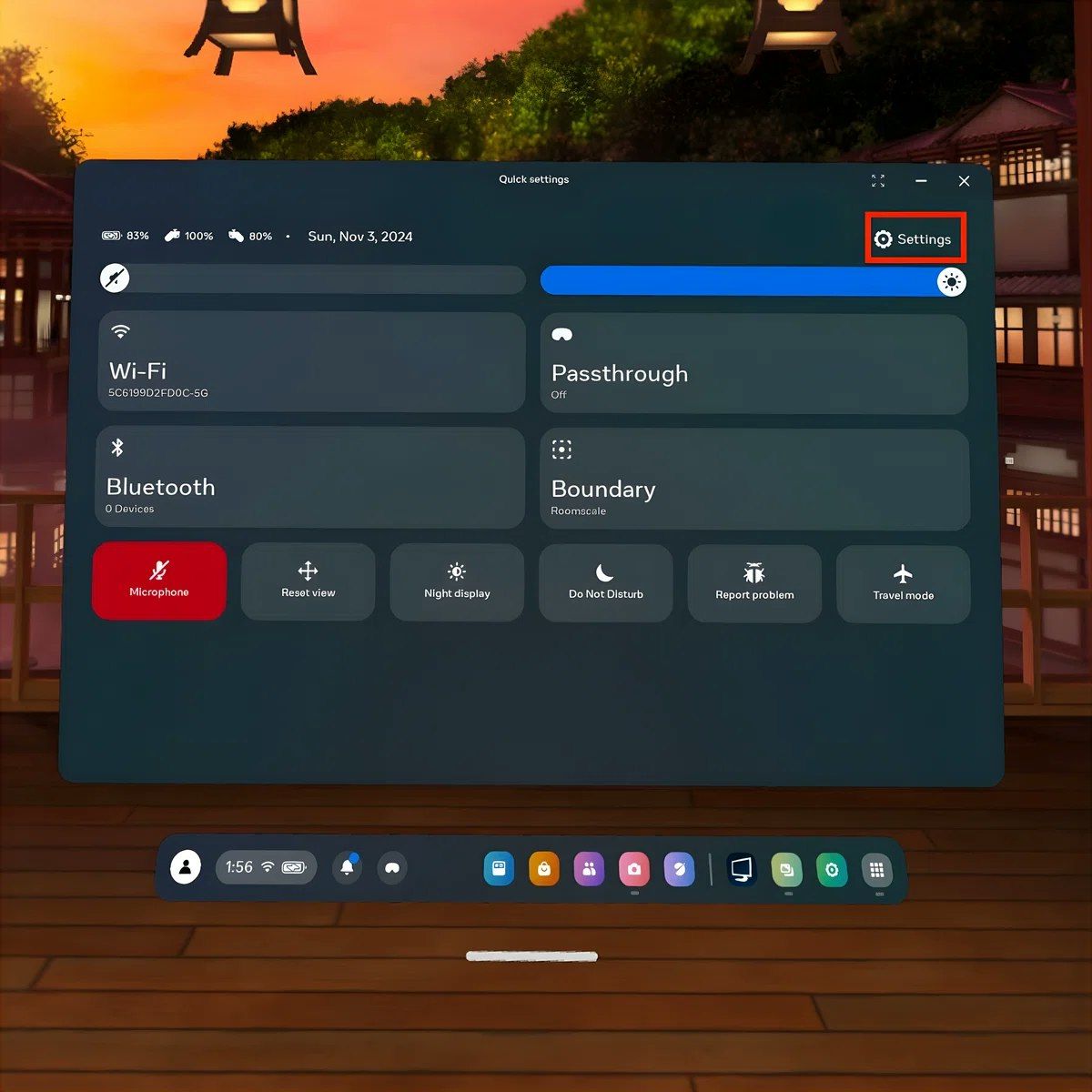This screenshot has width=1092, height=1092.
Task: Click the notifications bell in the taskbar
Action: pos(347,867)
